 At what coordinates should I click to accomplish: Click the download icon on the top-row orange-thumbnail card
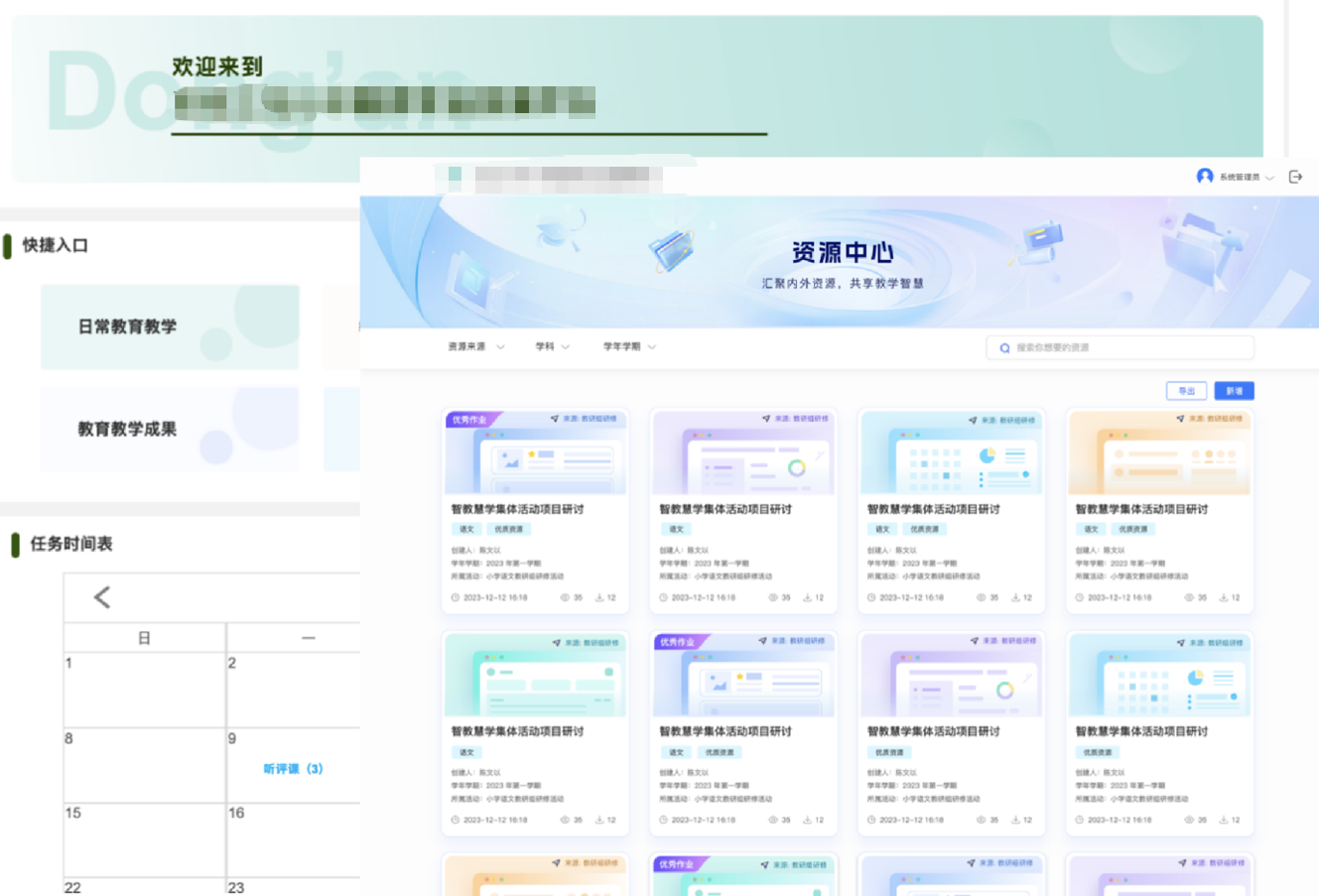click(1224, 597)
